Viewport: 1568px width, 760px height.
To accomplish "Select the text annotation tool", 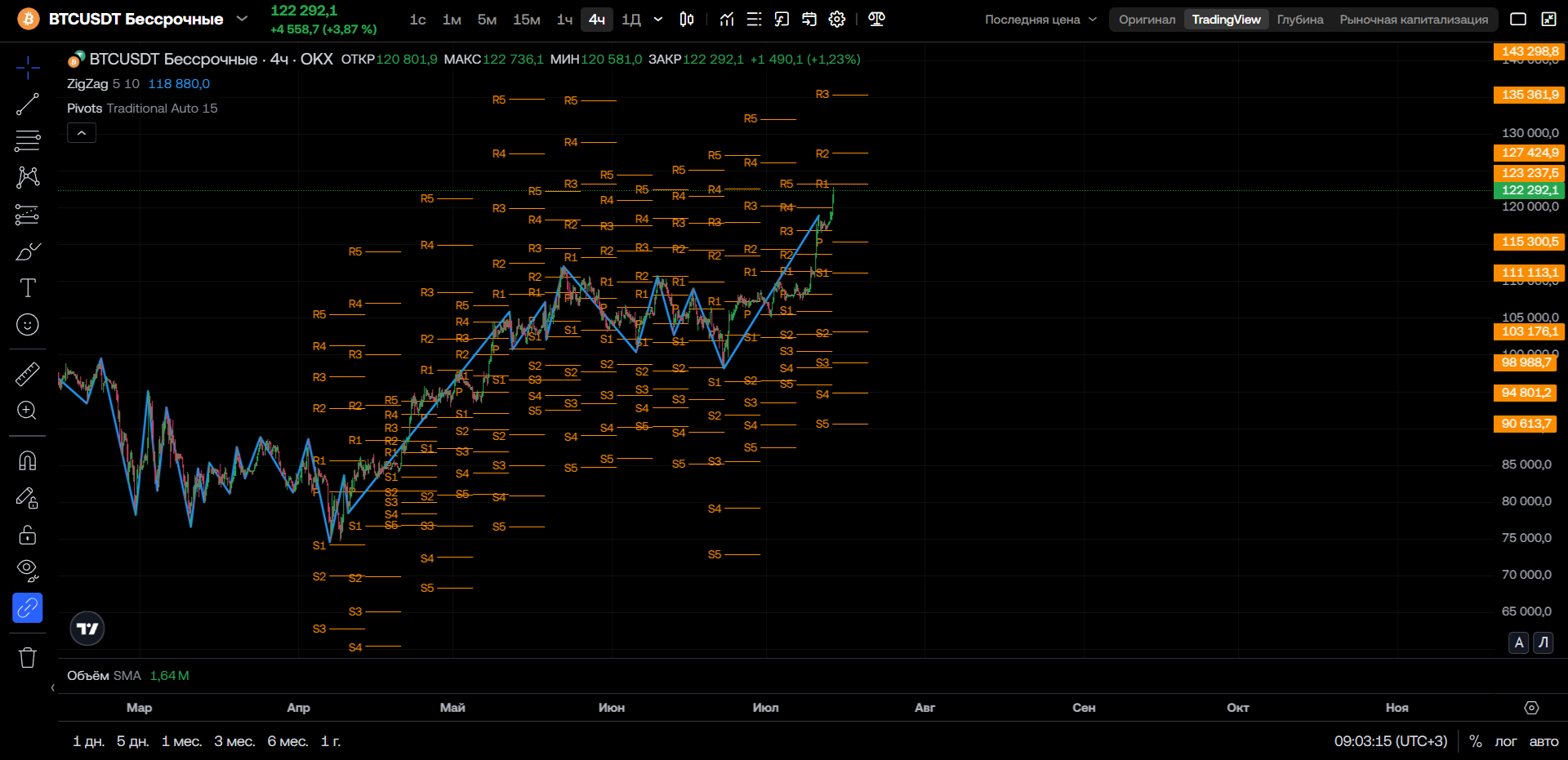I will 28,287.
